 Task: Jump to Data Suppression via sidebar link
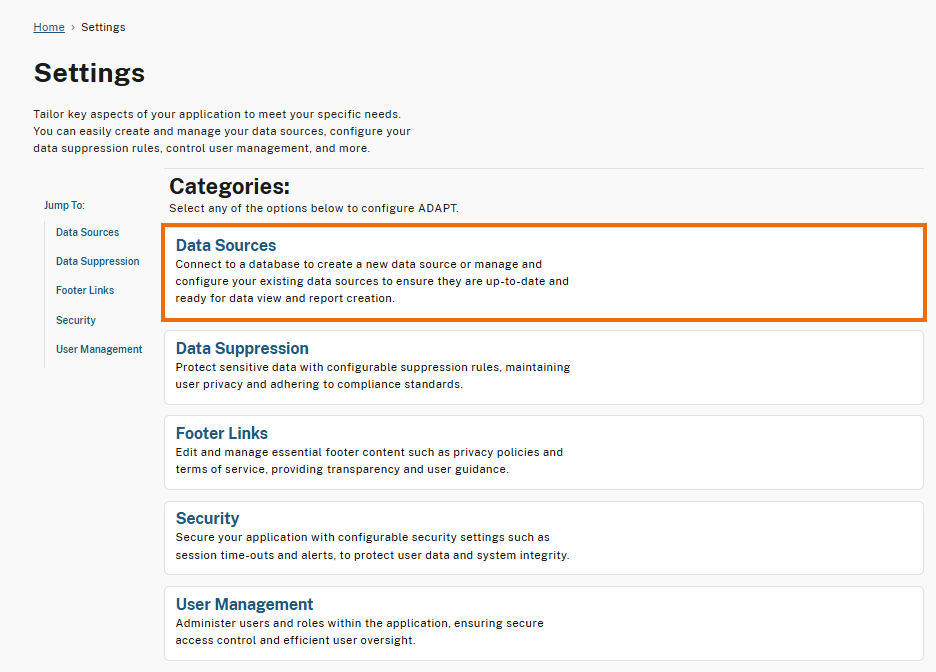97,261
